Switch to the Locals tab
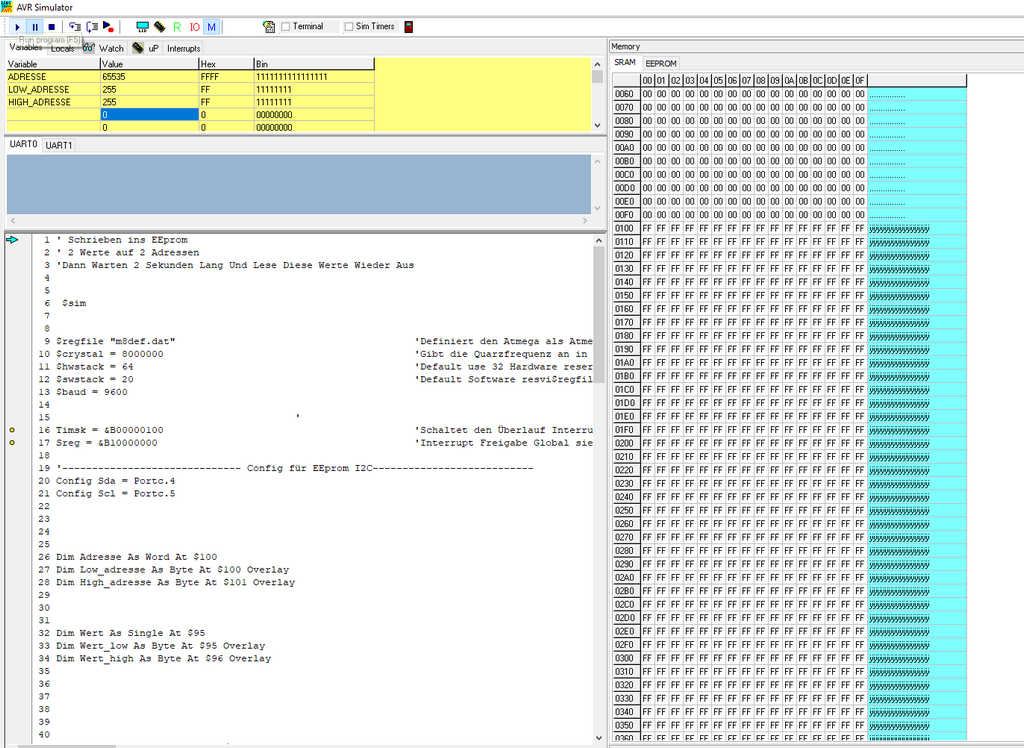1024x748 pixels. click(63, 48)
